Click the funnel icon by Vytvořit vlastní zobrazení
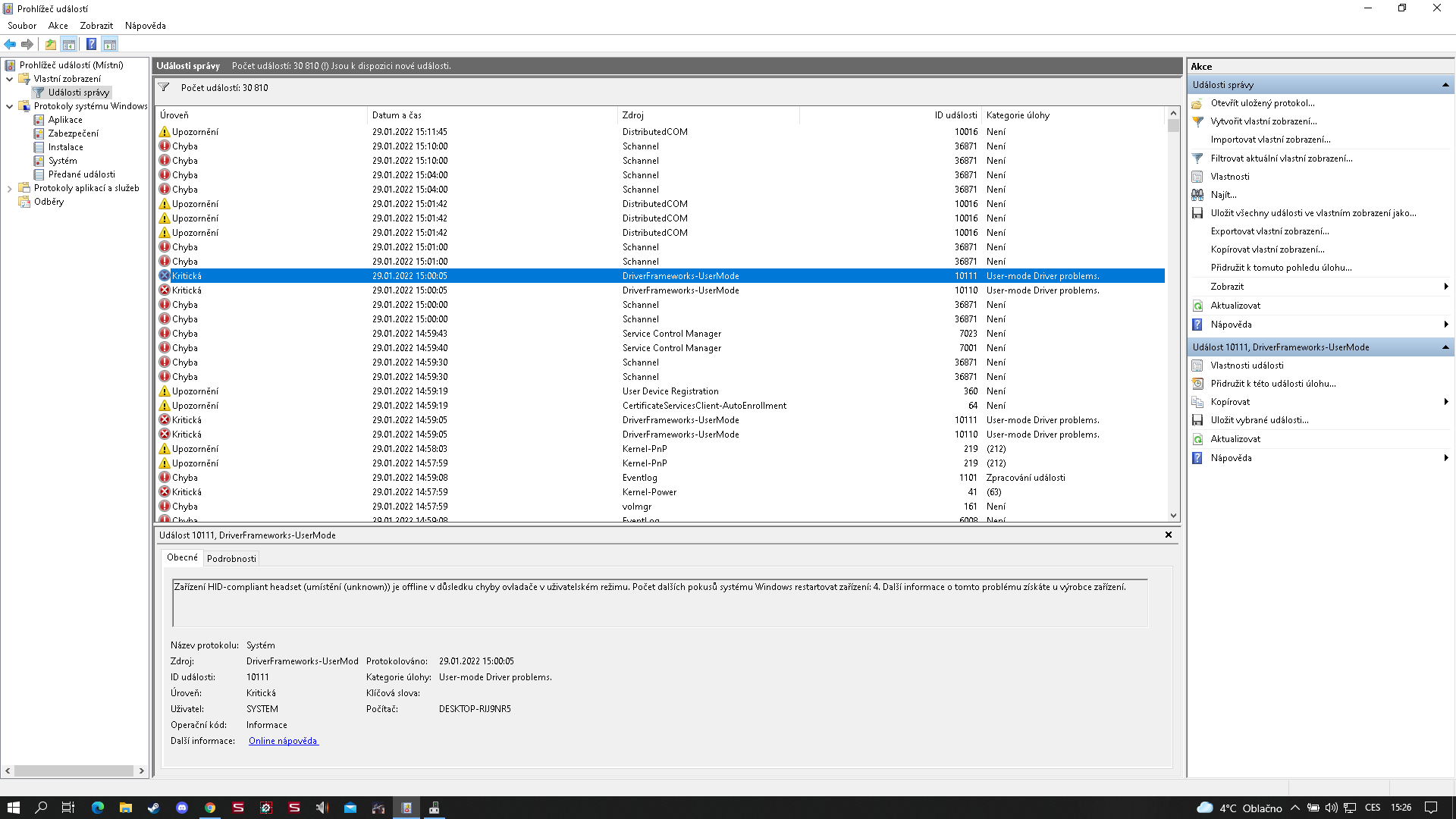 (1197, 121)
